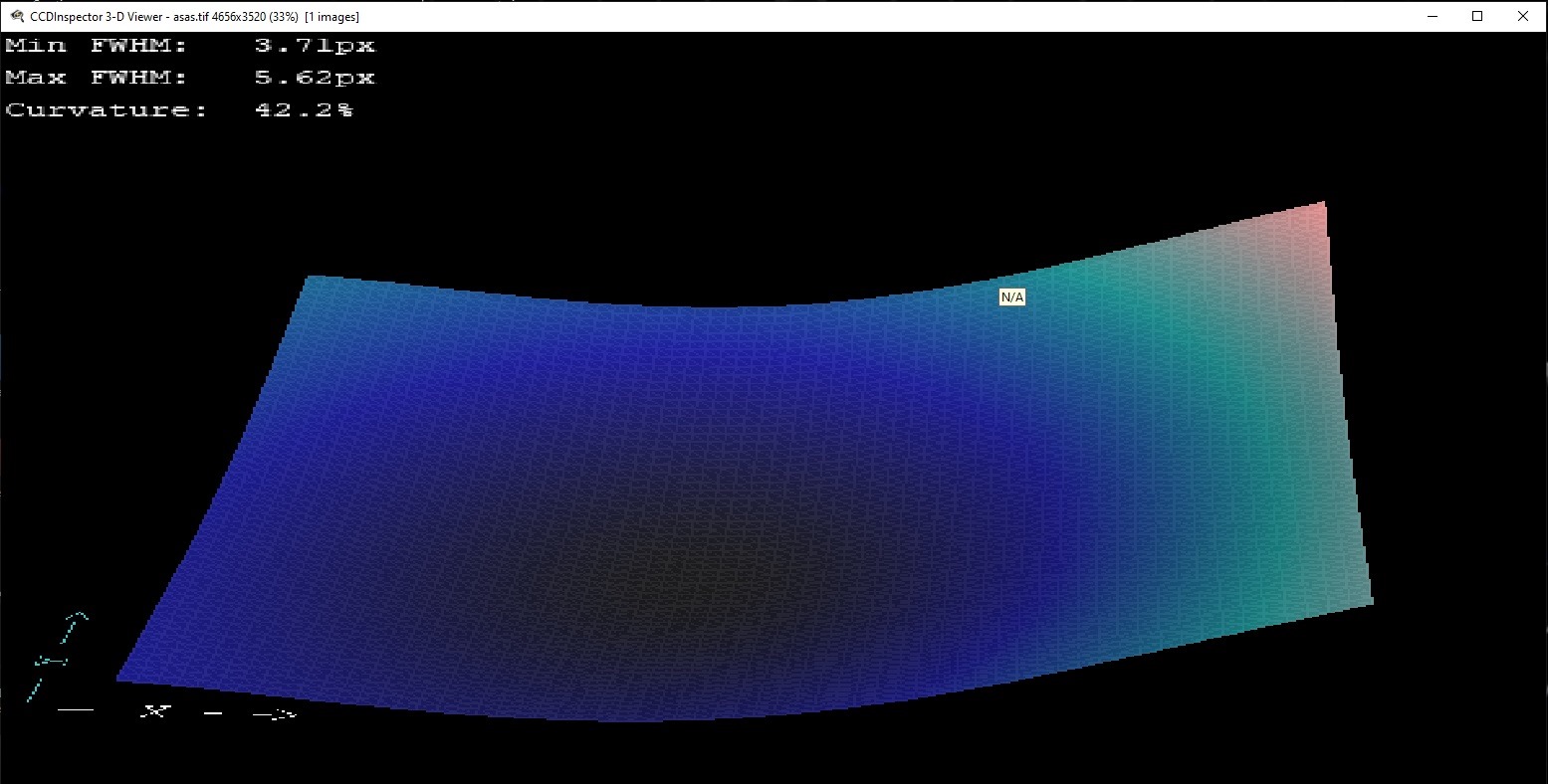Click the white X axis letter label
The image size is (1548, 784).
(x=153, y=711)
